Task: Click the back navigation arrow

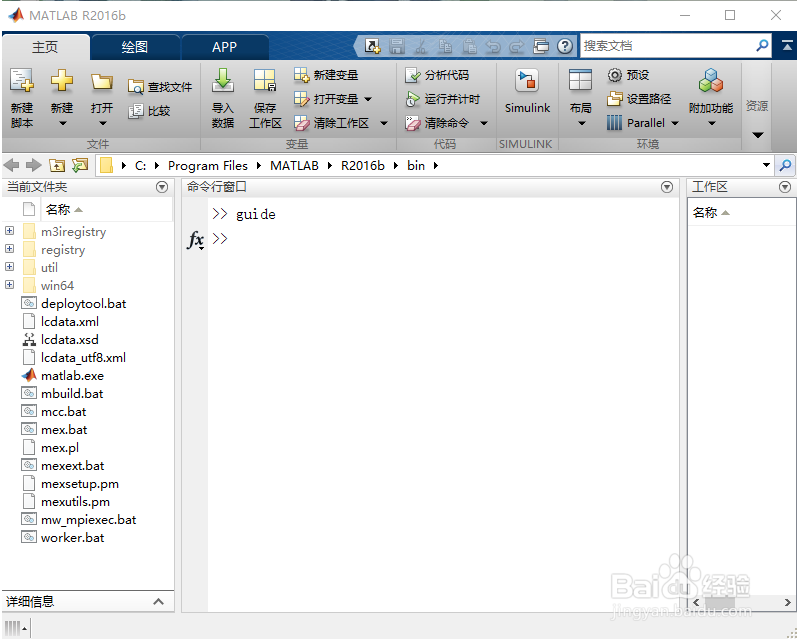Action: (x=12, y=165)
